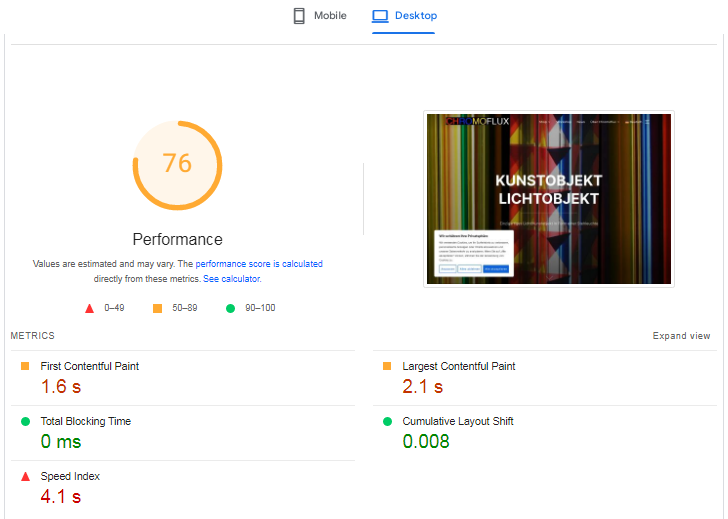Switch to the Mobile tab
The height and width of the screenshot is (519, 728).
tap(320, 16)
